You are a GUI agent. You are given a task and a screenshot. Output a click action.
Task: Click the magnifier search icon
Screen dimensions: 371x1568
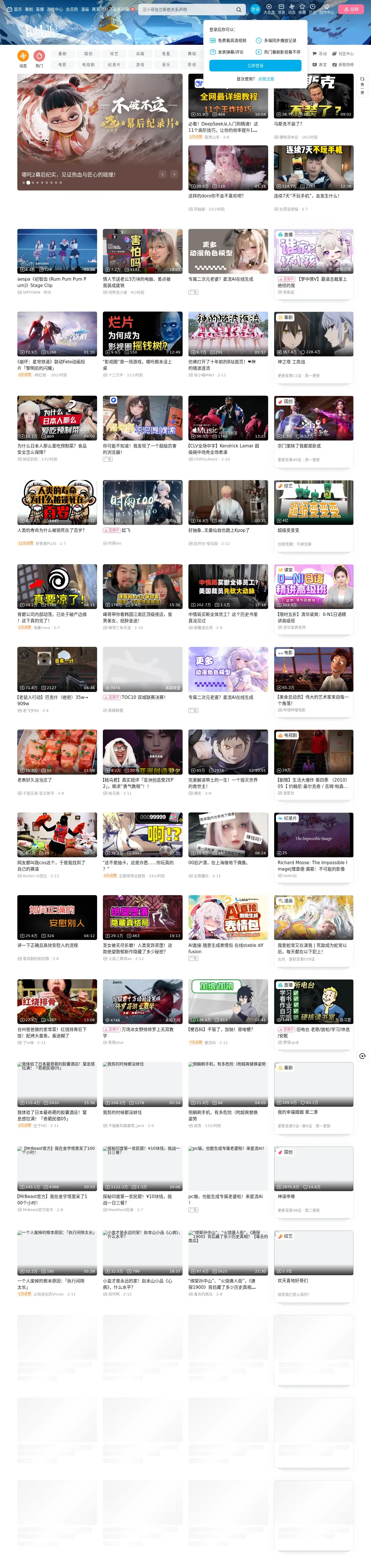(238, 10)
